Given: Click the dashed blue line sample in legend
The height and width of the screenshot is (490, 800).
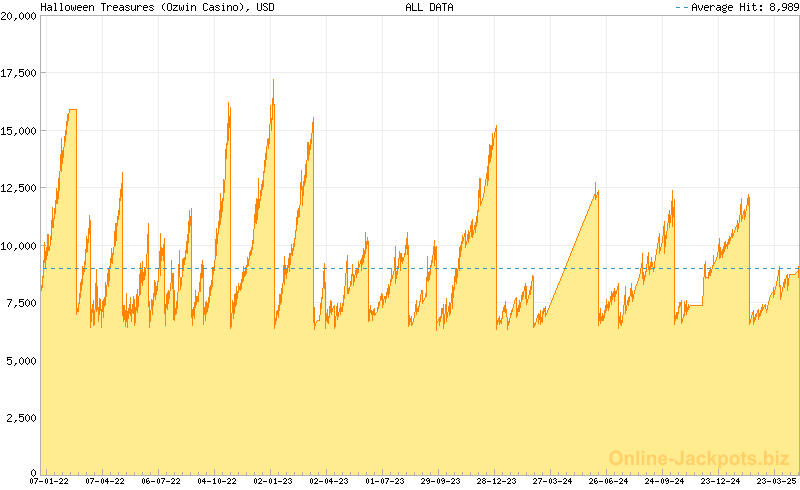Looking at the screenshot, I should click(682, 7).
